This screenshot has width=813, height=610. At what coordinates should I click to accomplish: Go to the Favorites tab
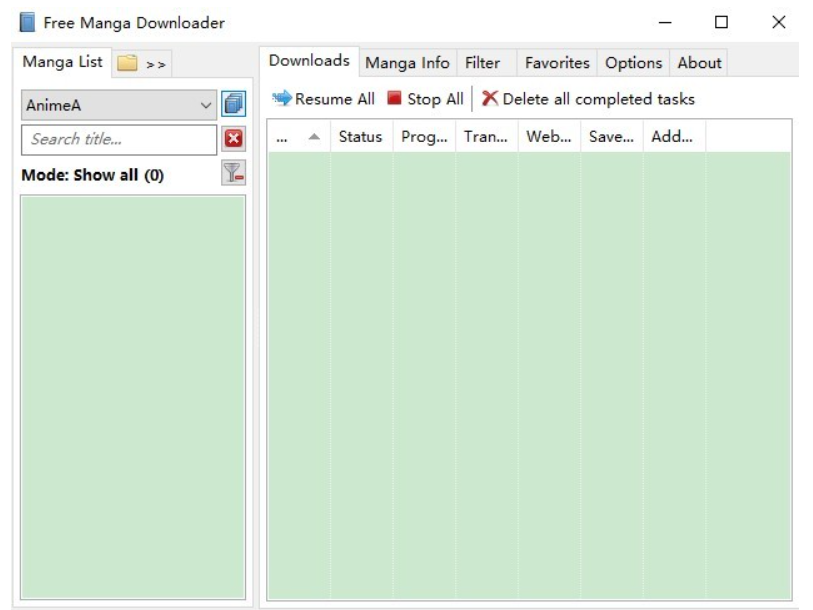[557, 63]
